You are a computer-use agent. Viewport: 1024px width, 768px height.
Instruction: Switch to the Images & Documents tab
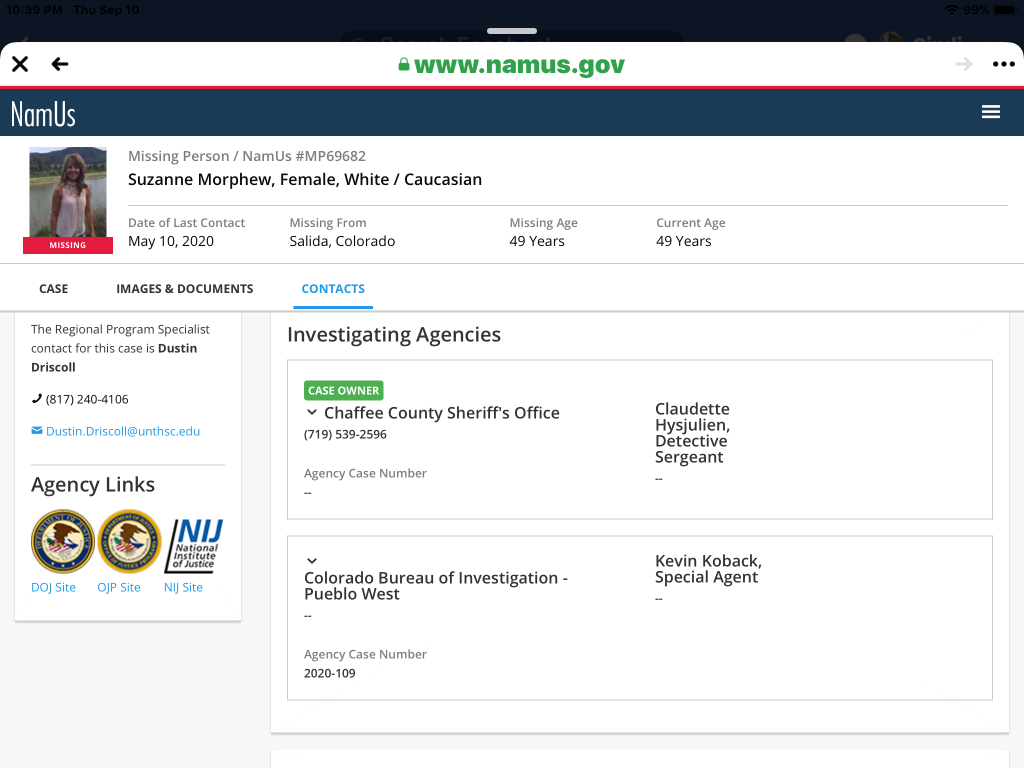[x=184, y=288]
